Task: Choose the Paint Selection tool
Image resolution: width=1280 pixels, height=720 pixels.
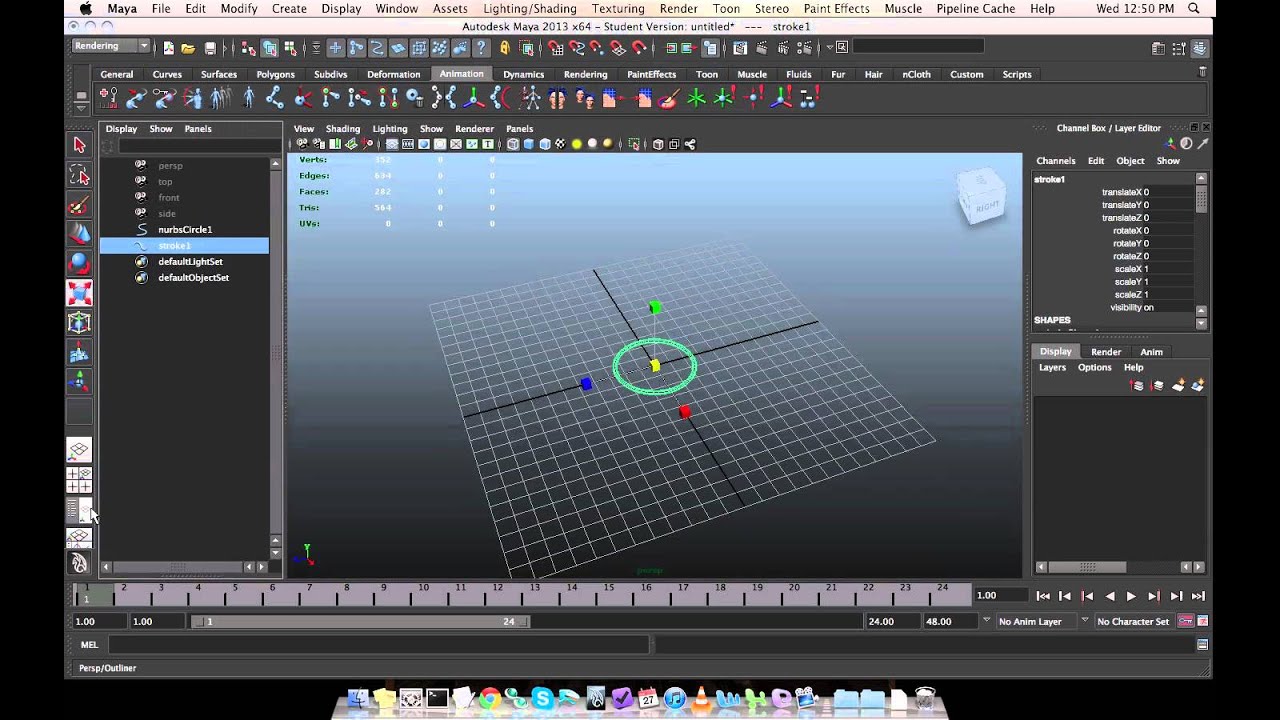Action: click(79, 205)
